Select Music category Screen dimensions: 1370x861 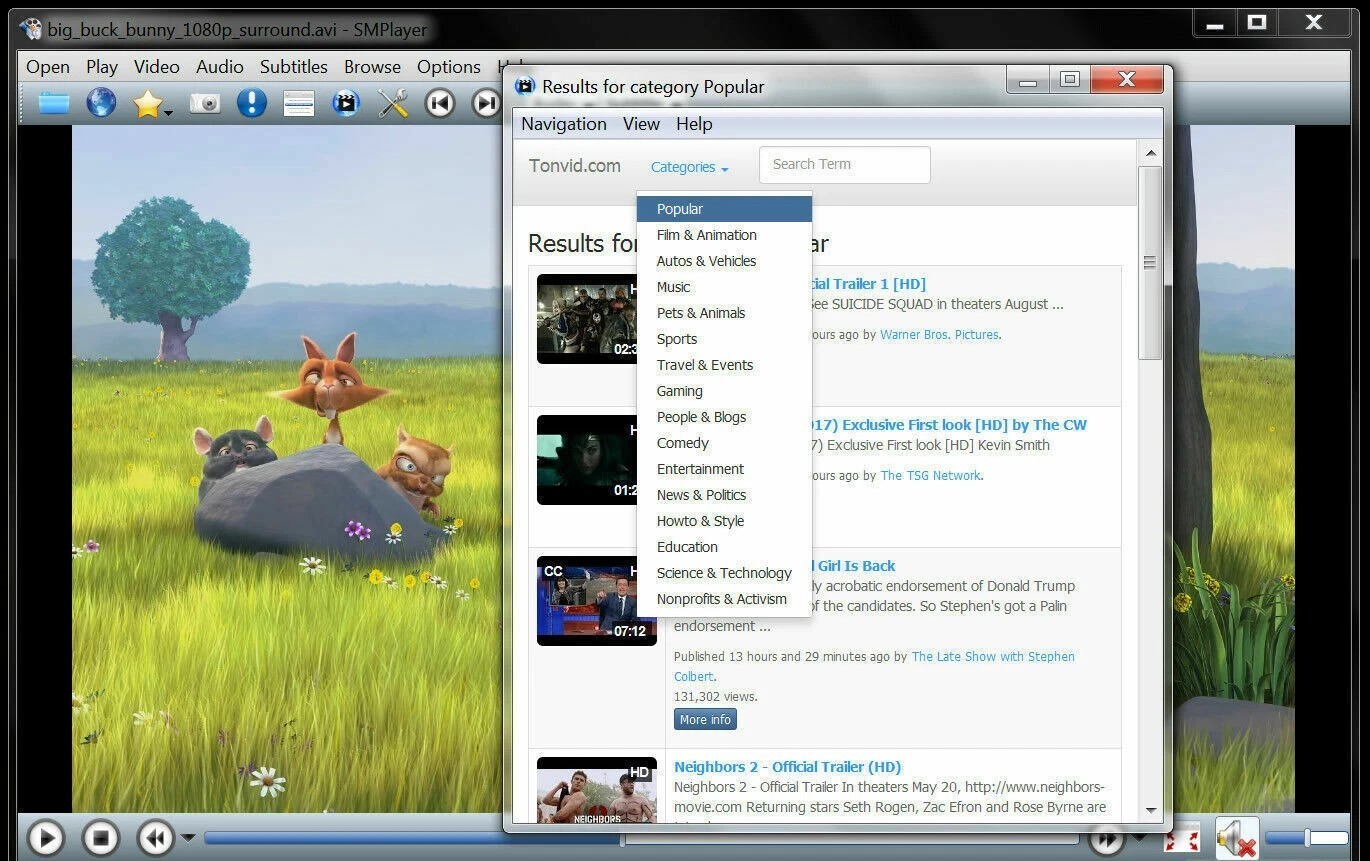point(724,287)
